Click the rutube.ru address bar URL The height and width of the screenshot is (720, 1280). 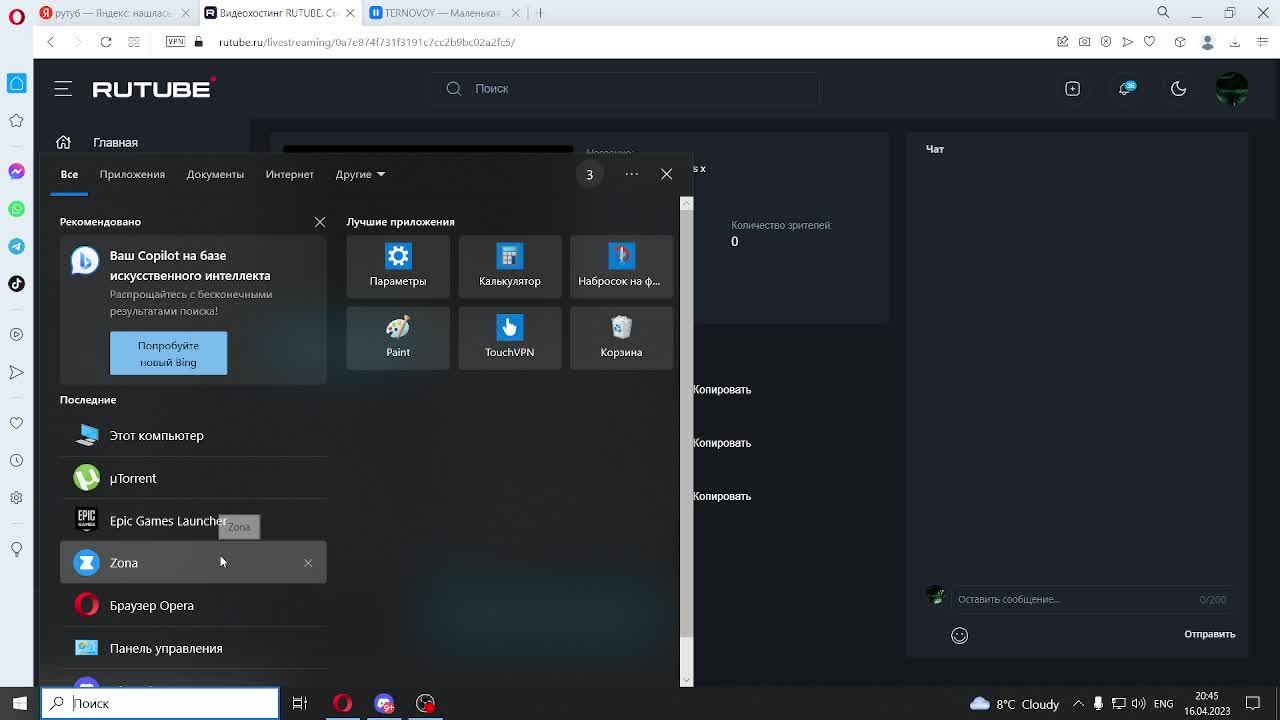[x=367, y=42]
